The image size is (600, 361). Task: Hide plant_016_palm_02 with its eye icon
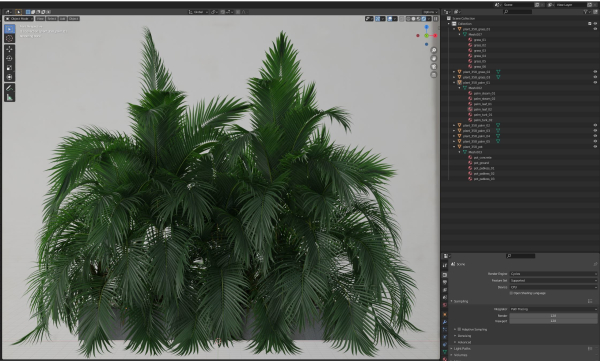coord(595,125)
